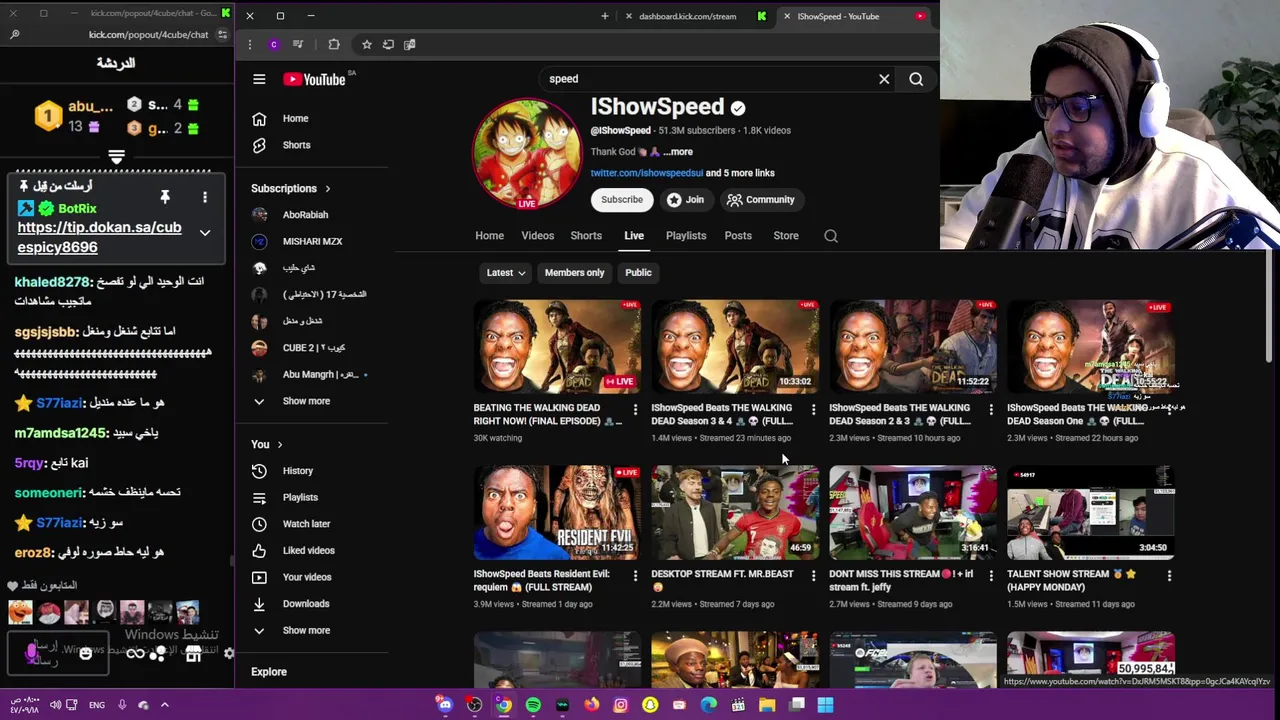The width and height of the screenshot is (1280, 720).
Task: Open the channel Store tab
Action: [786, 236]
